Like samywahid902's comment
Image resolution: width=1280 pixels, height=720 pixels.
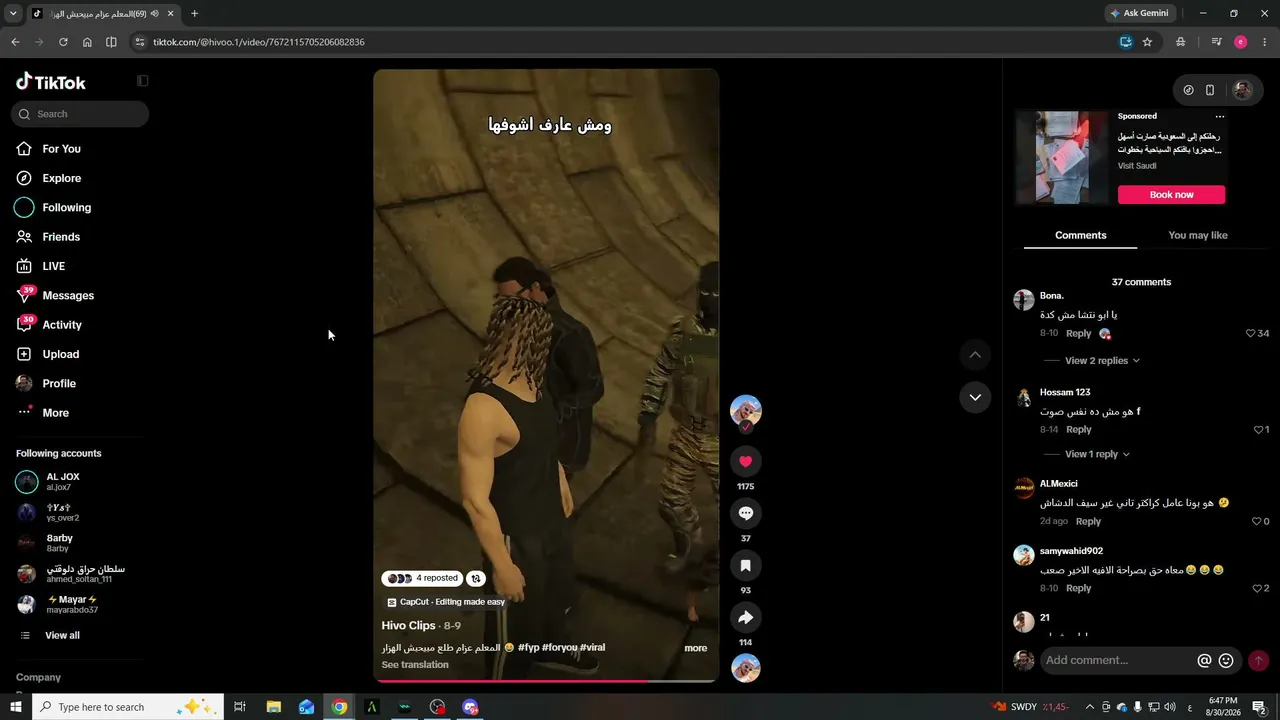[1257, 589]
